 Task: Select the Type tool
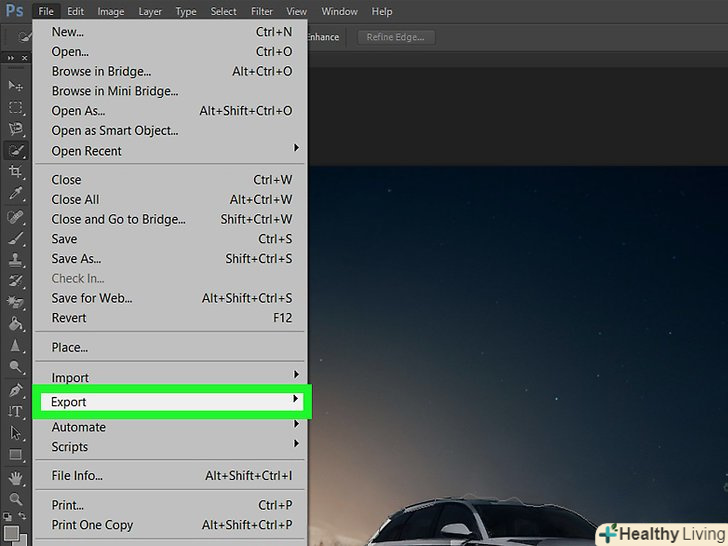click(15, 411)
